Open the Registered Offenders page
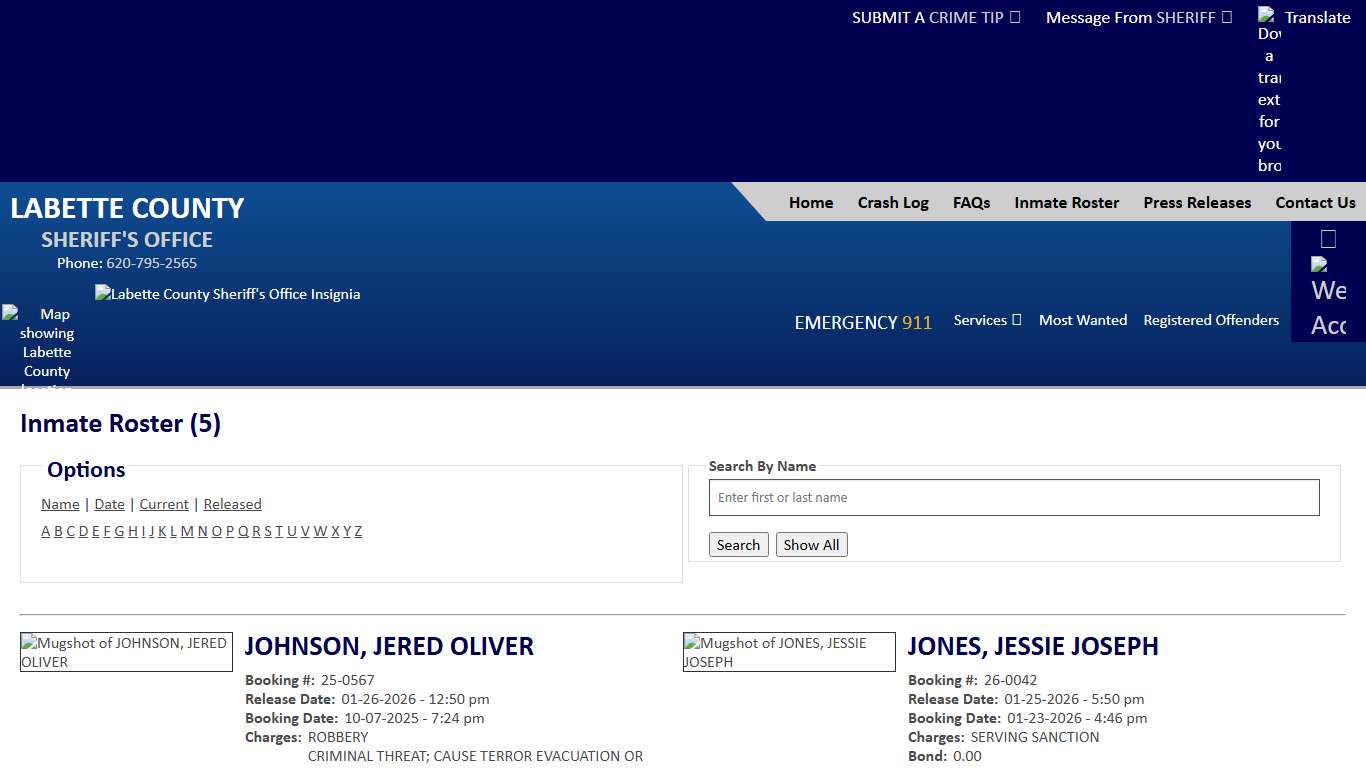Viewport: 1366px width, 768px height. pos(1211,320)
